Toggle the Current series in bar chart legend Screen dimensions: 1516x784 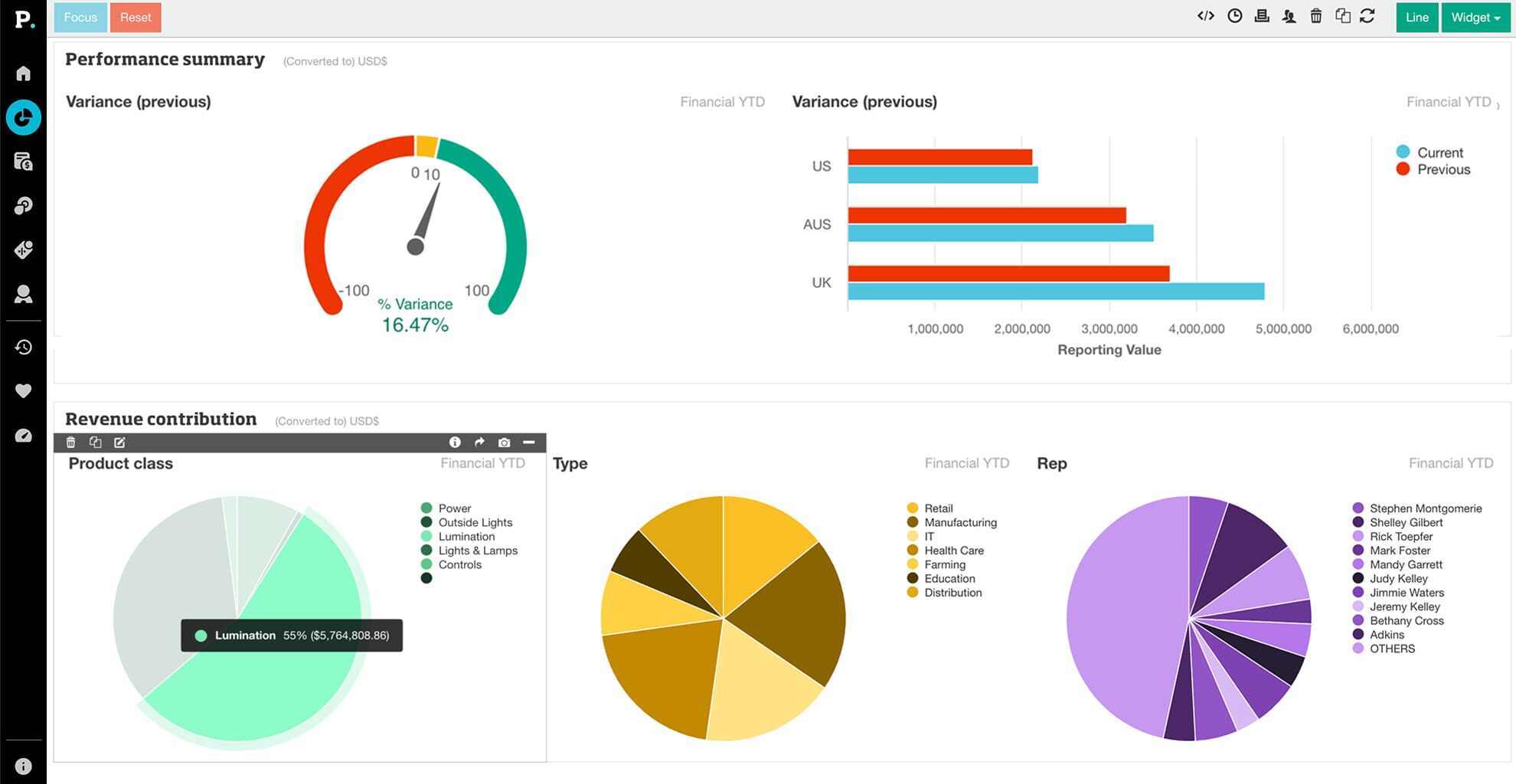click(1439, 152)
